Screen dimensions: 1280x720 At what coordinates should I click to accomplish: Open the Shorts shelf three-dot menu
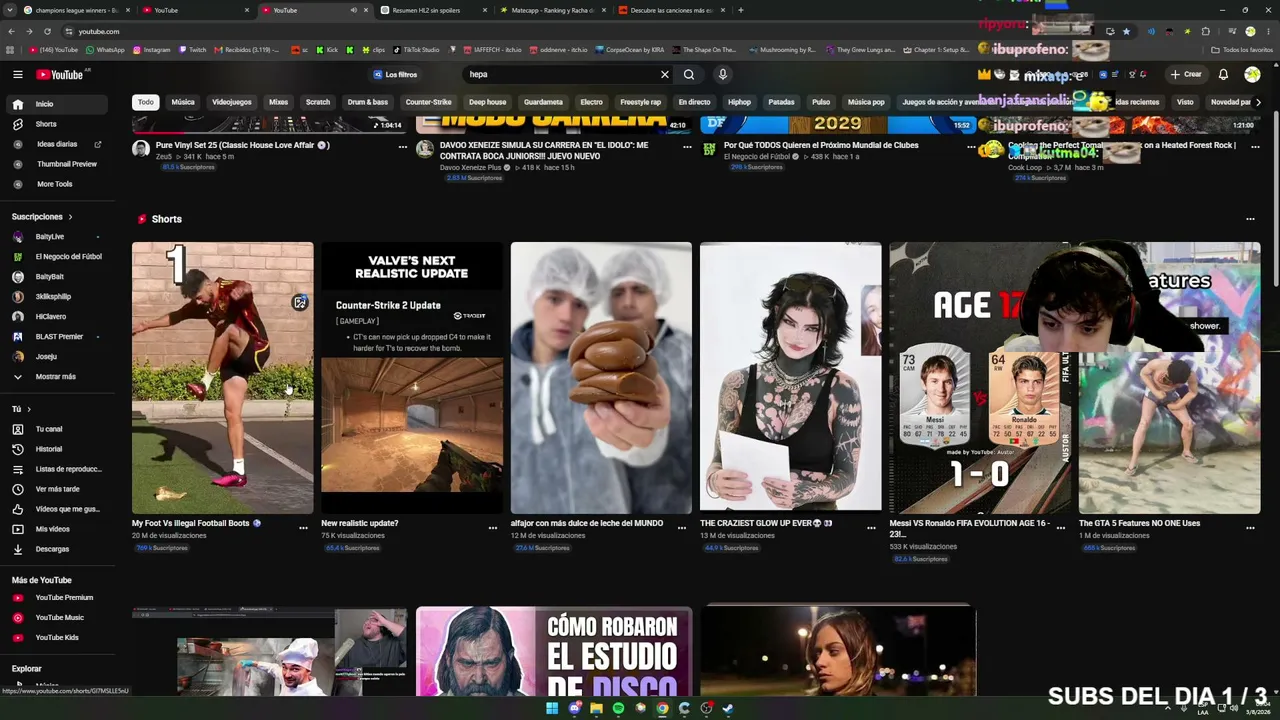[x=1250, y=219]
